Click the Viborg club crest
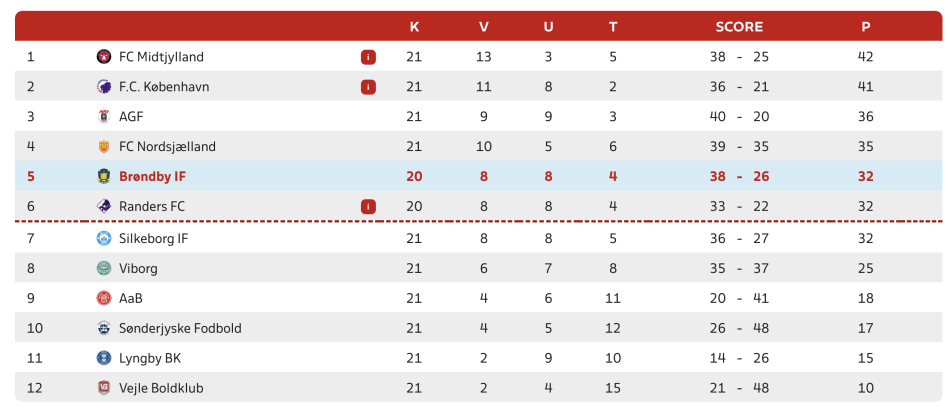 (x=104, y=268)
